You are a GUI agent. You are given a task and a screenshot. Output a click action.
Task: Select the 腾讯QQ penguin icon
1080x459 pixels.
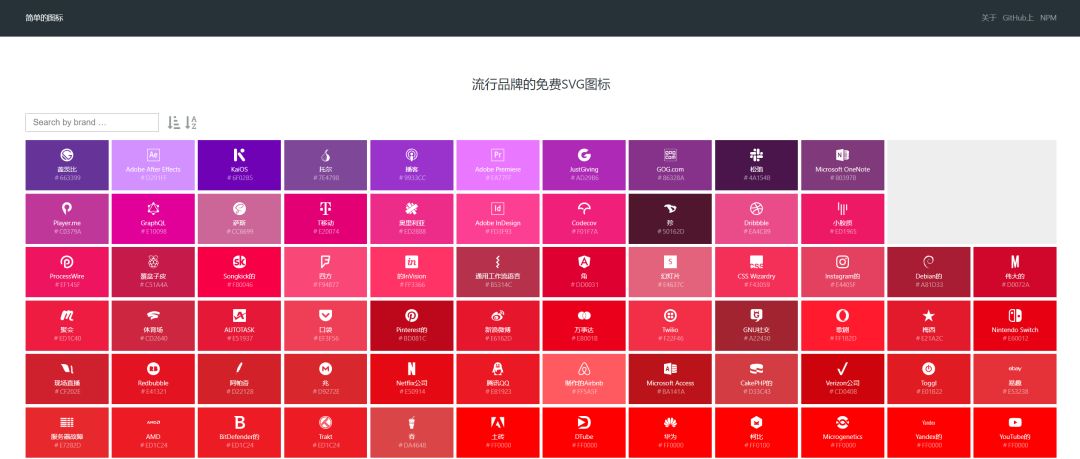point(497,378)
